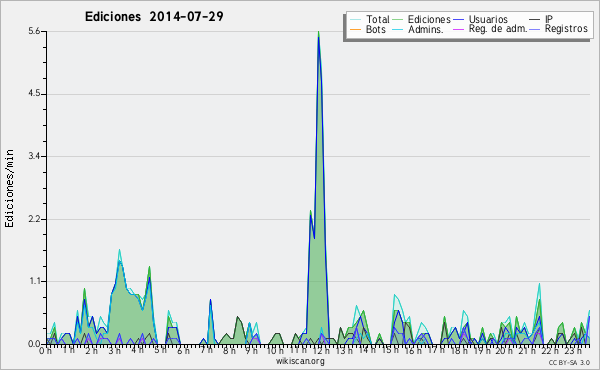
Task: Click the '3 h' x-axis tick label
Action: [x=114, y=351]
